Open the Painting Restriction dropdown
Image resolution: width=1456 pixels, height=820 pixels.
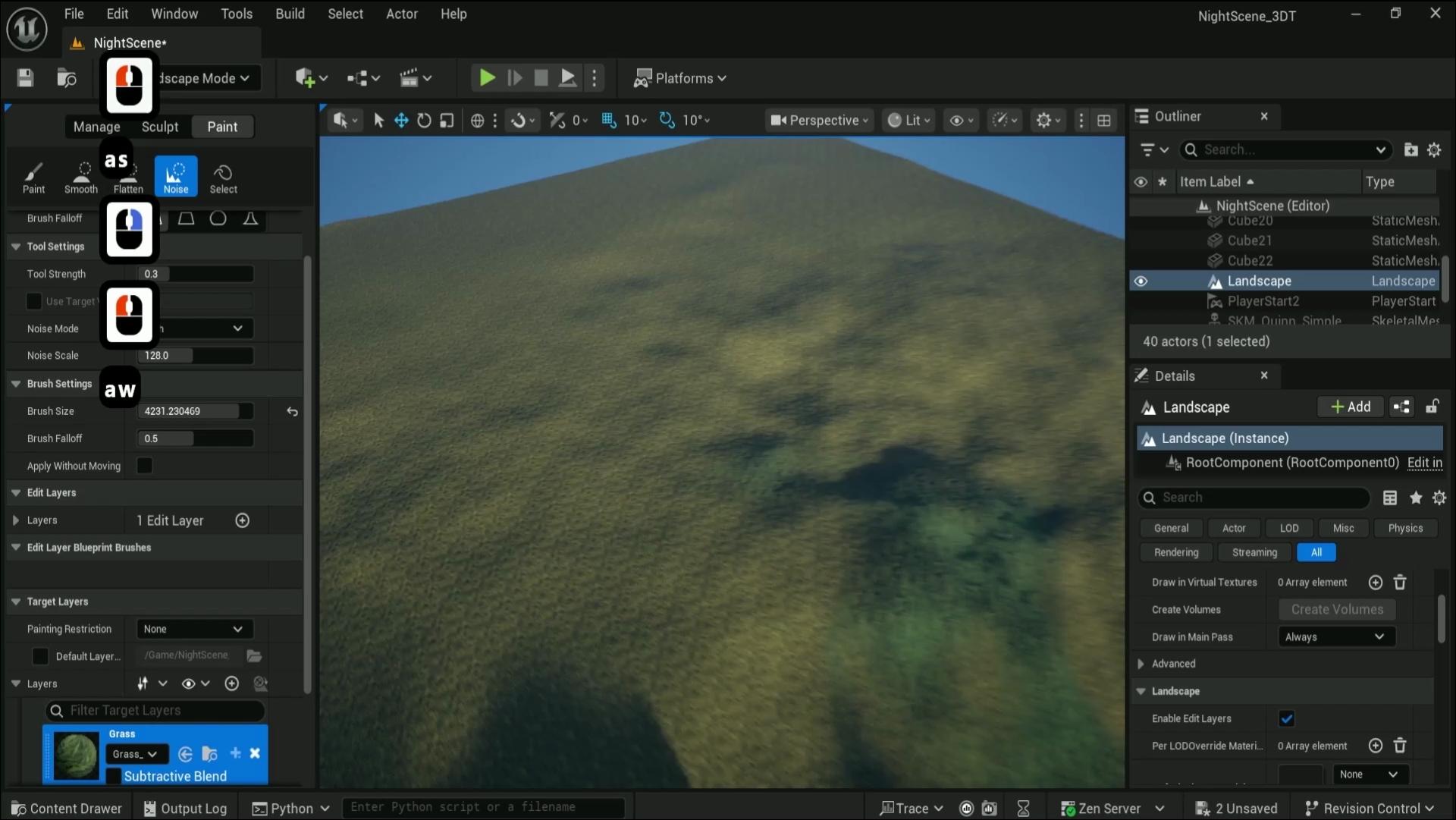193,628
